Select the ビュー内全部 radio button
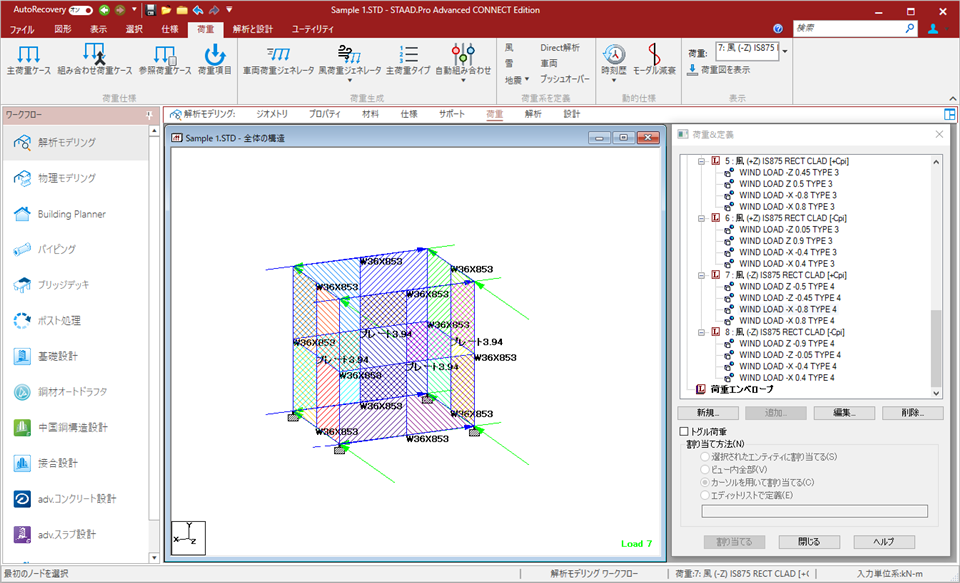This screenshot has height=583, width=960. pos(705,470)
